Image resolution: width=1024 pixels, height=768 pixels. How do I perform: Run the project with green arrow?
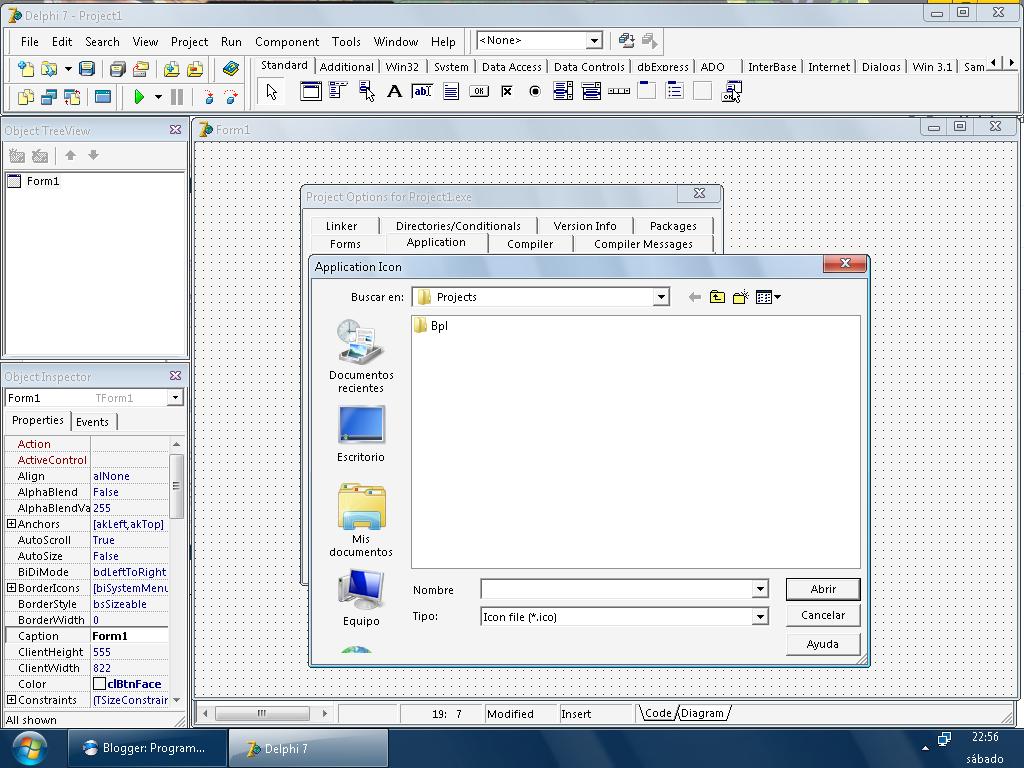[x=138, y=97]
